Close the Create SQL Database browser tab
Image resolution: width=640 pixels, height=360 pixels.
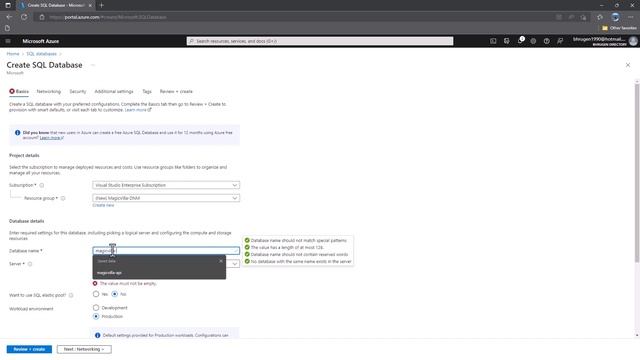90,5
